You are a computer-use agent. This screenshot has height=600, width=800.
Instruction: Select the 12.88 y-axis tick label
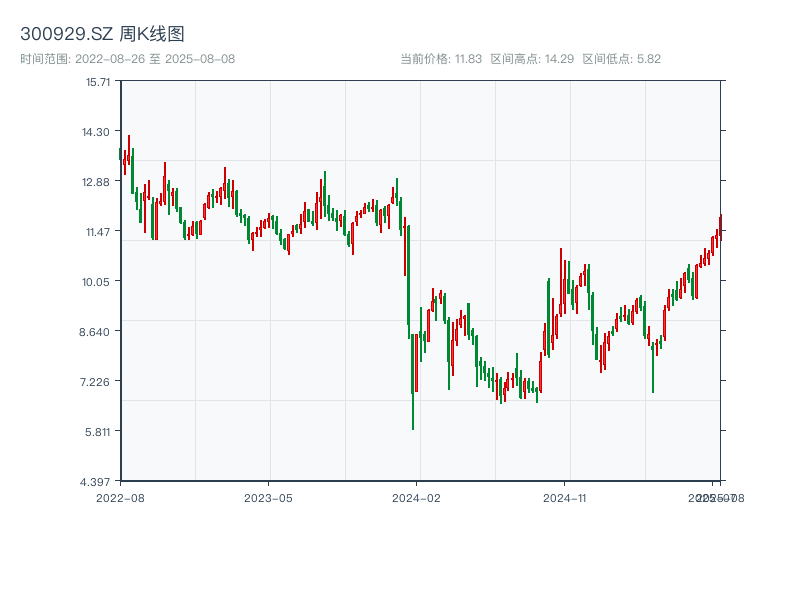pos(98,181)
